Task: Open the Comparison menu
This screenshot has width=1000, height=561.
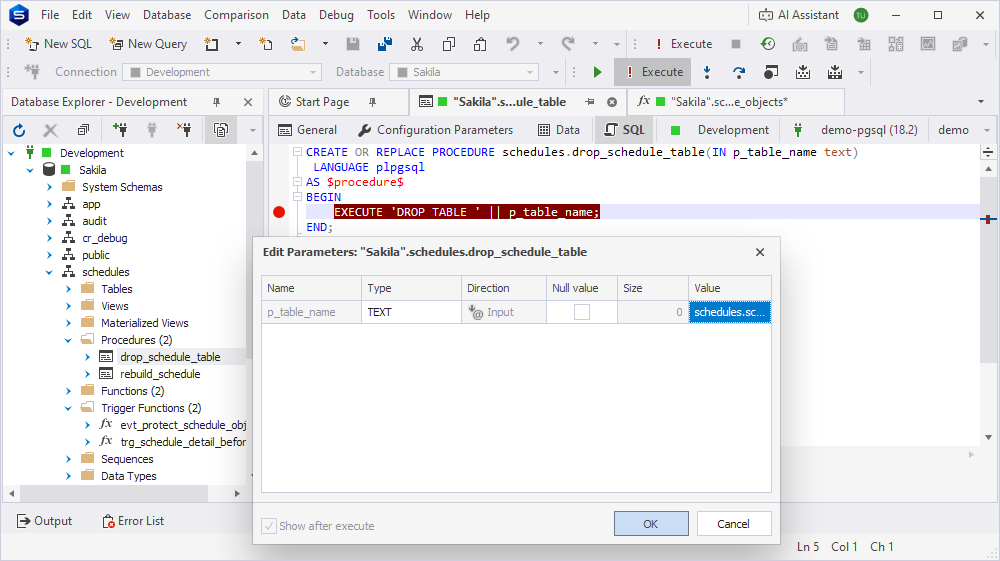Action: [236, 15]
